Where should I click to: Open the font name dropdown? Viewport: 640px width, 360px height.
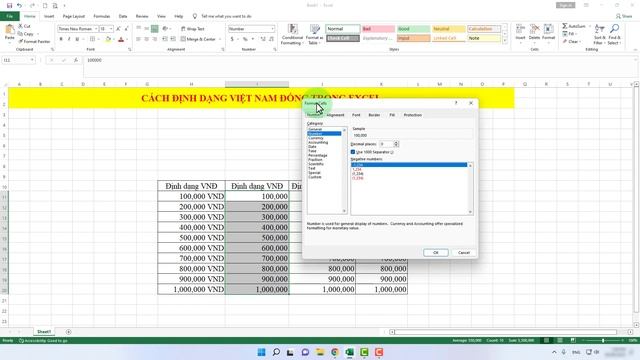[x=96, y=29]
